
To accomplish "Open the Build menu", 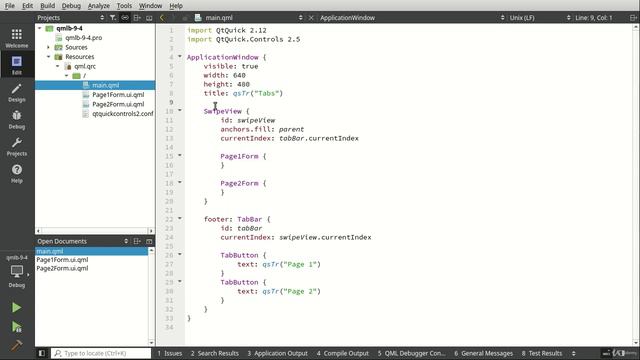I will click(x=47, y=6).
